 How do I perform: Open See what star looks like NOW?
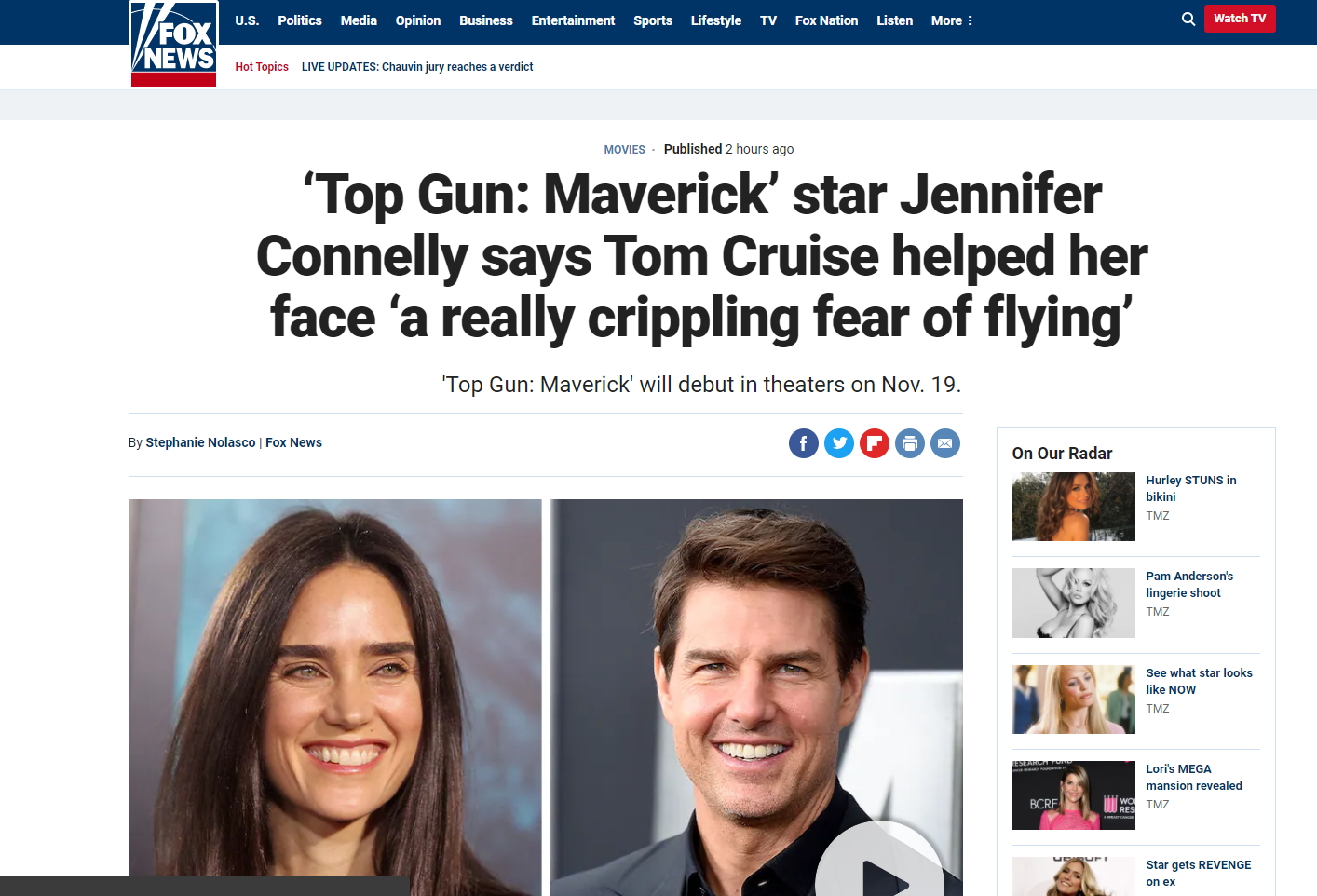[x=1199, y=682]
